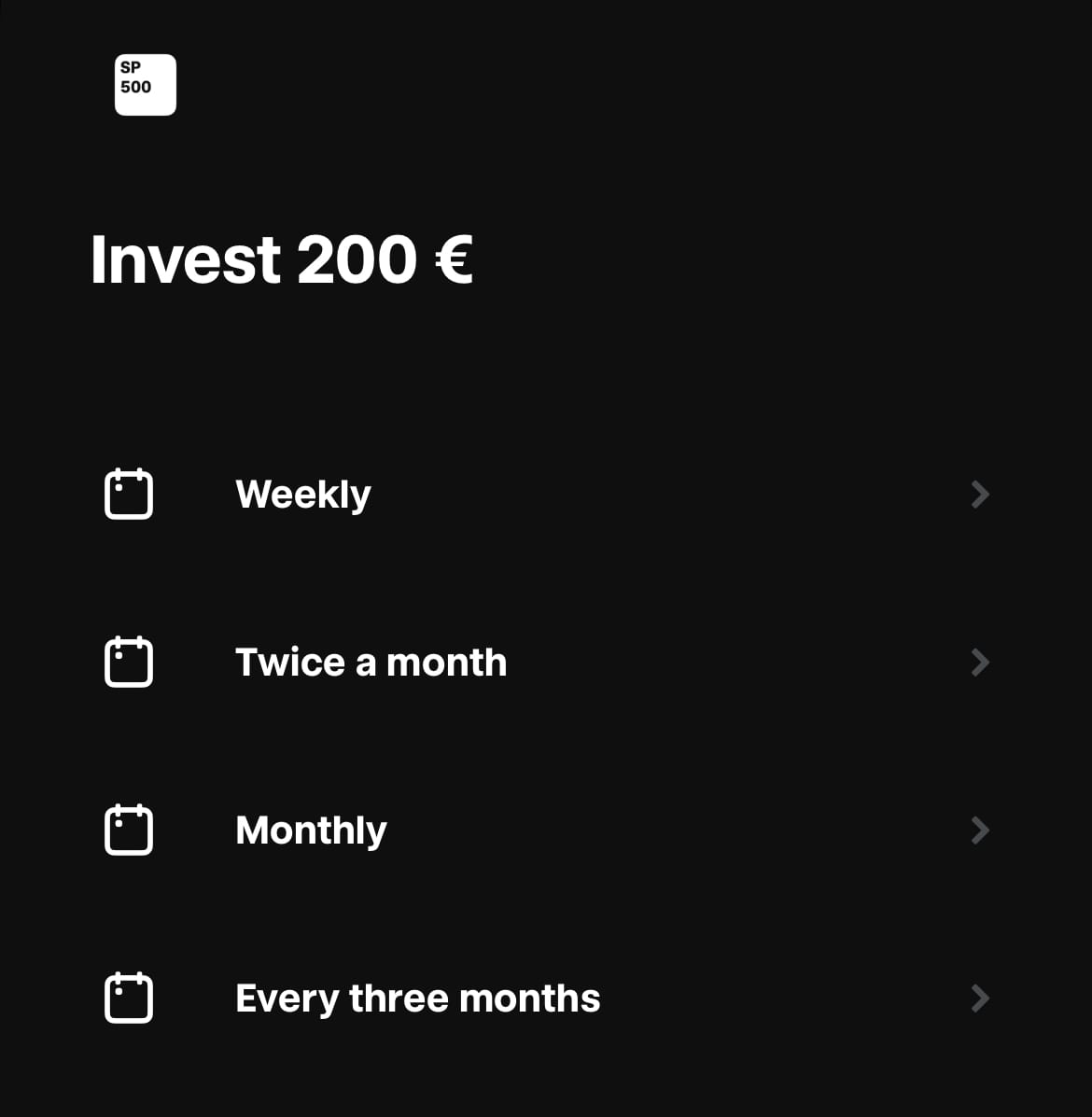This screenshot has height=1117, width=1092.
Task: Pick the Monthly frequency label
Action: click(x=312, y=831)
